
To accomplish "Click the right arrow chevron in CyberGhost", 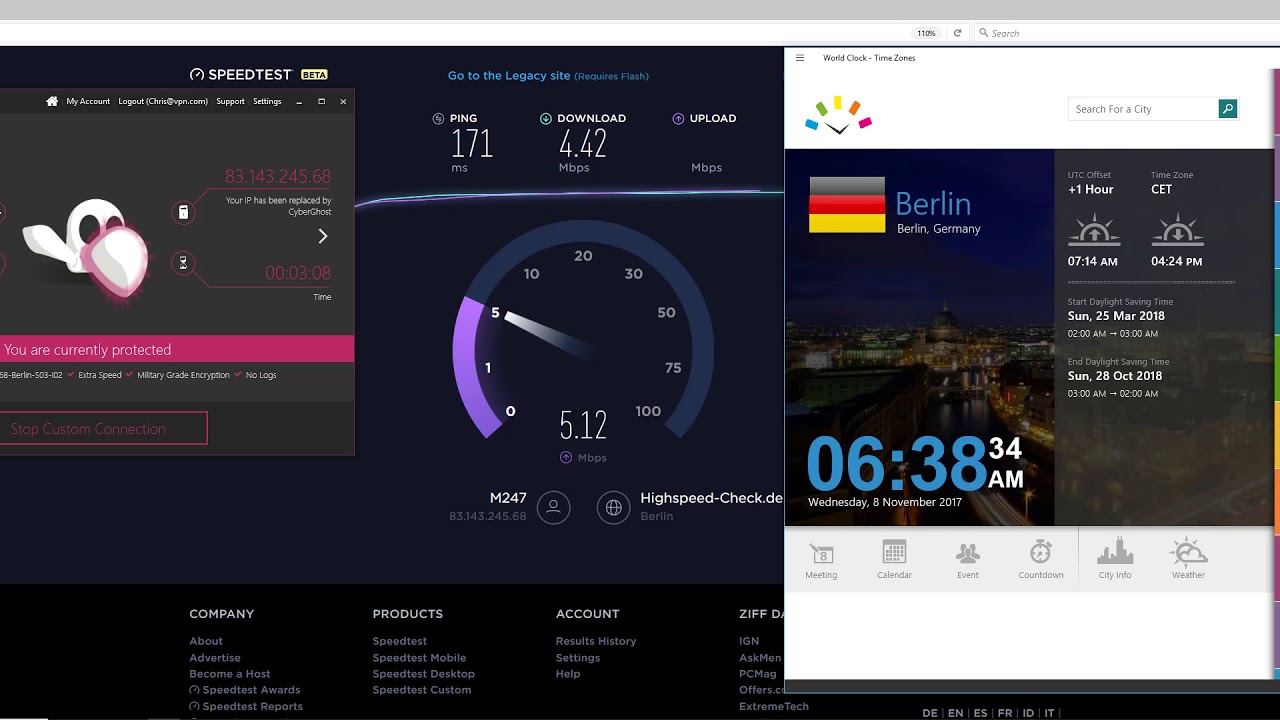I will [322, 236].
